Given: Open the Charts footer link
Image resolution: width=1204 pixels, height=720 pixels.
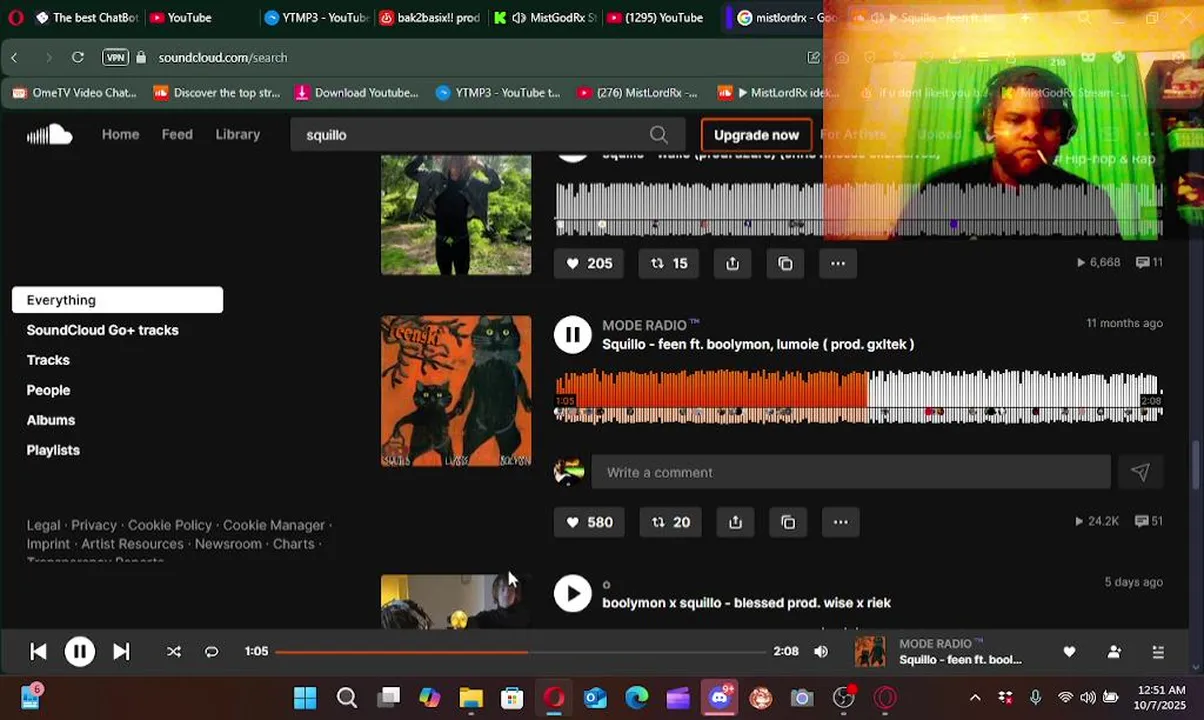Looking at the screenshot, I should tap(293, 544).
